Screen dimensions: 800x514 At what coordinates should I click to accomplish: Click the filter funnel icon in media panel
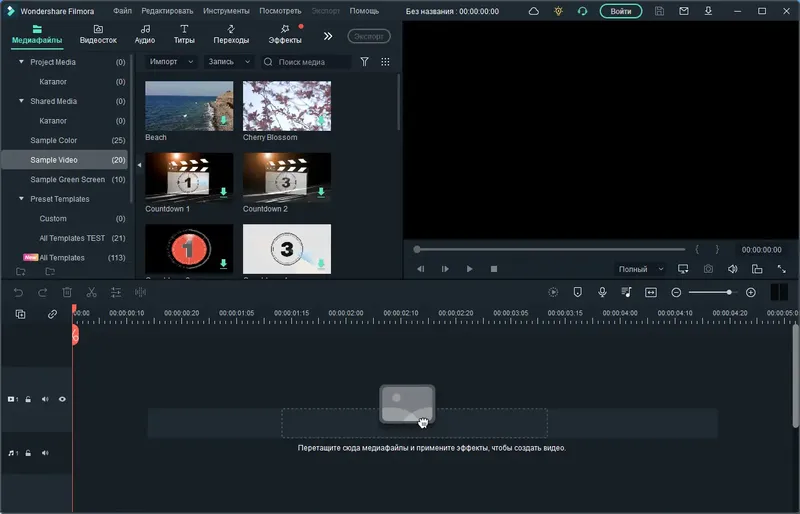pyautogui.click(x=364, y=62)
